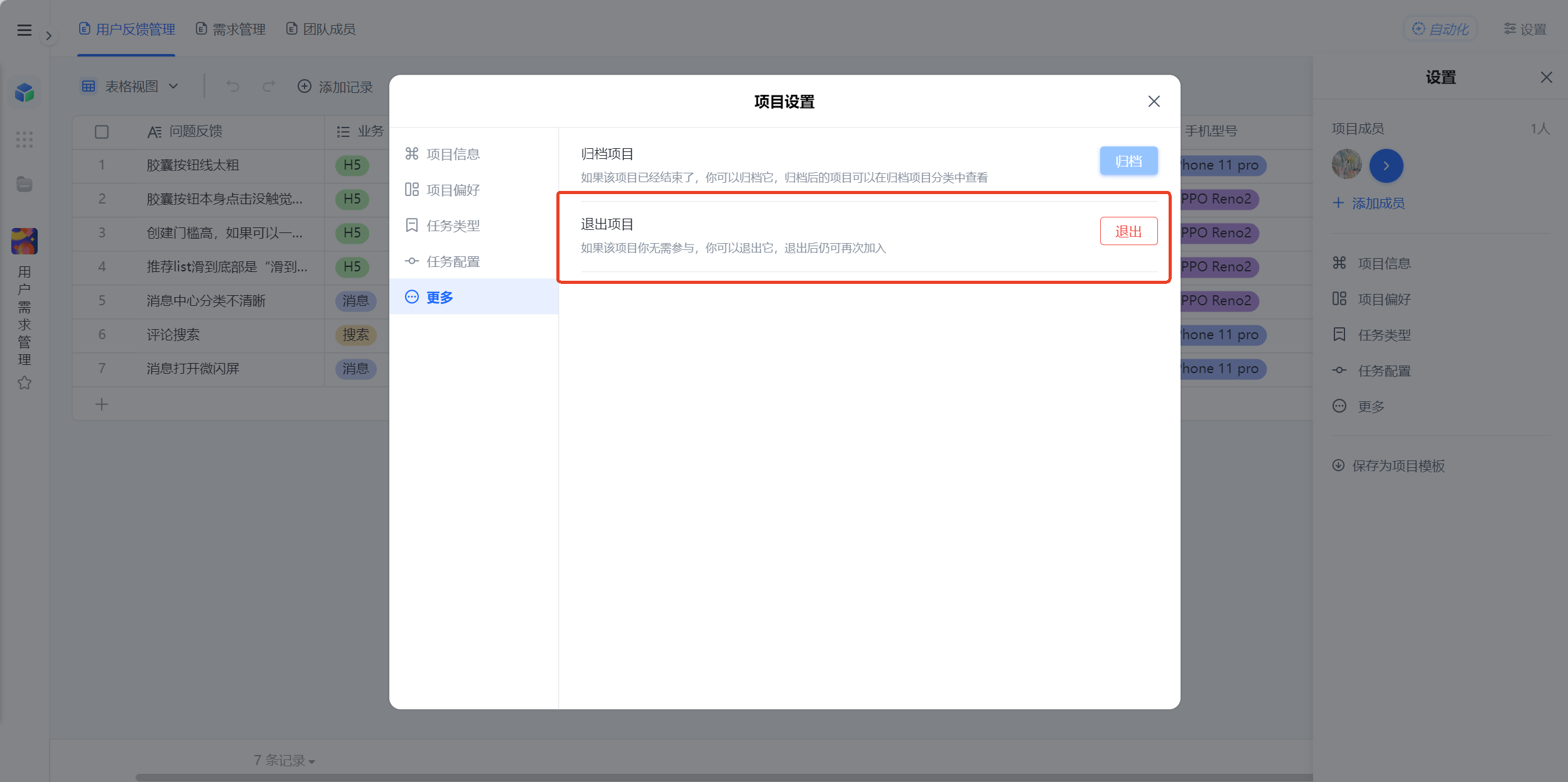
Task: Switch to 用户反馈管理 tab
Action: click(127, 30)
